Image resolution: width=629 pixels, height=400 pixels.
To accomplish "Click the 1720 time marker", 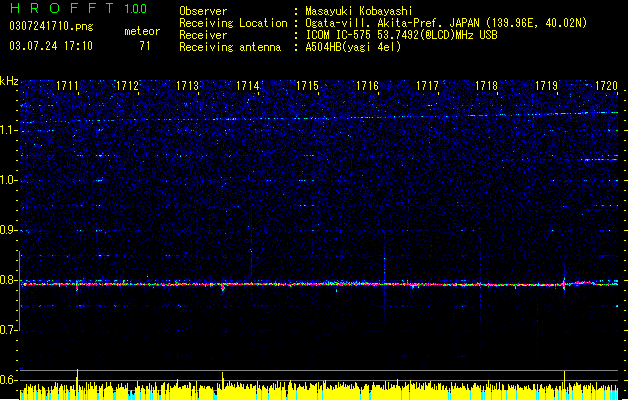I will [607, 86].
